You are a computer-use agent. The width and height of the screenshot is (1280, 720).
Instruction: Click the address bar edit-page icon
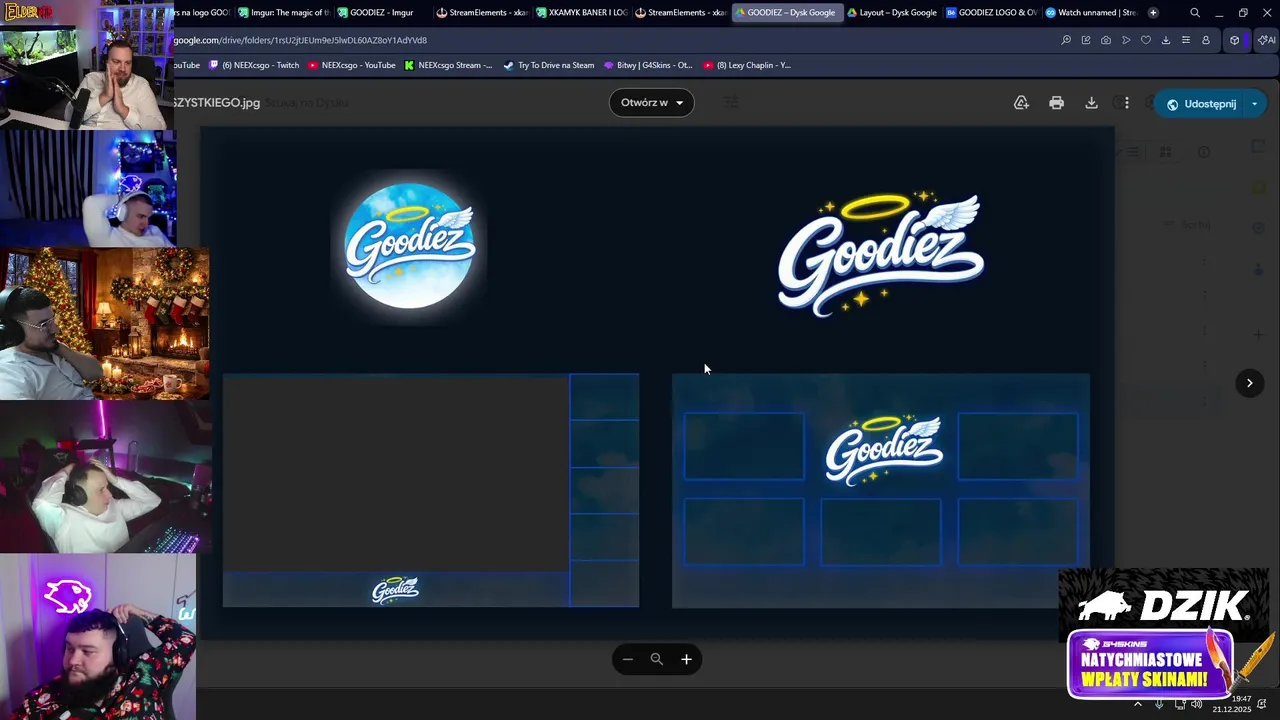[x=1086, y=40]
